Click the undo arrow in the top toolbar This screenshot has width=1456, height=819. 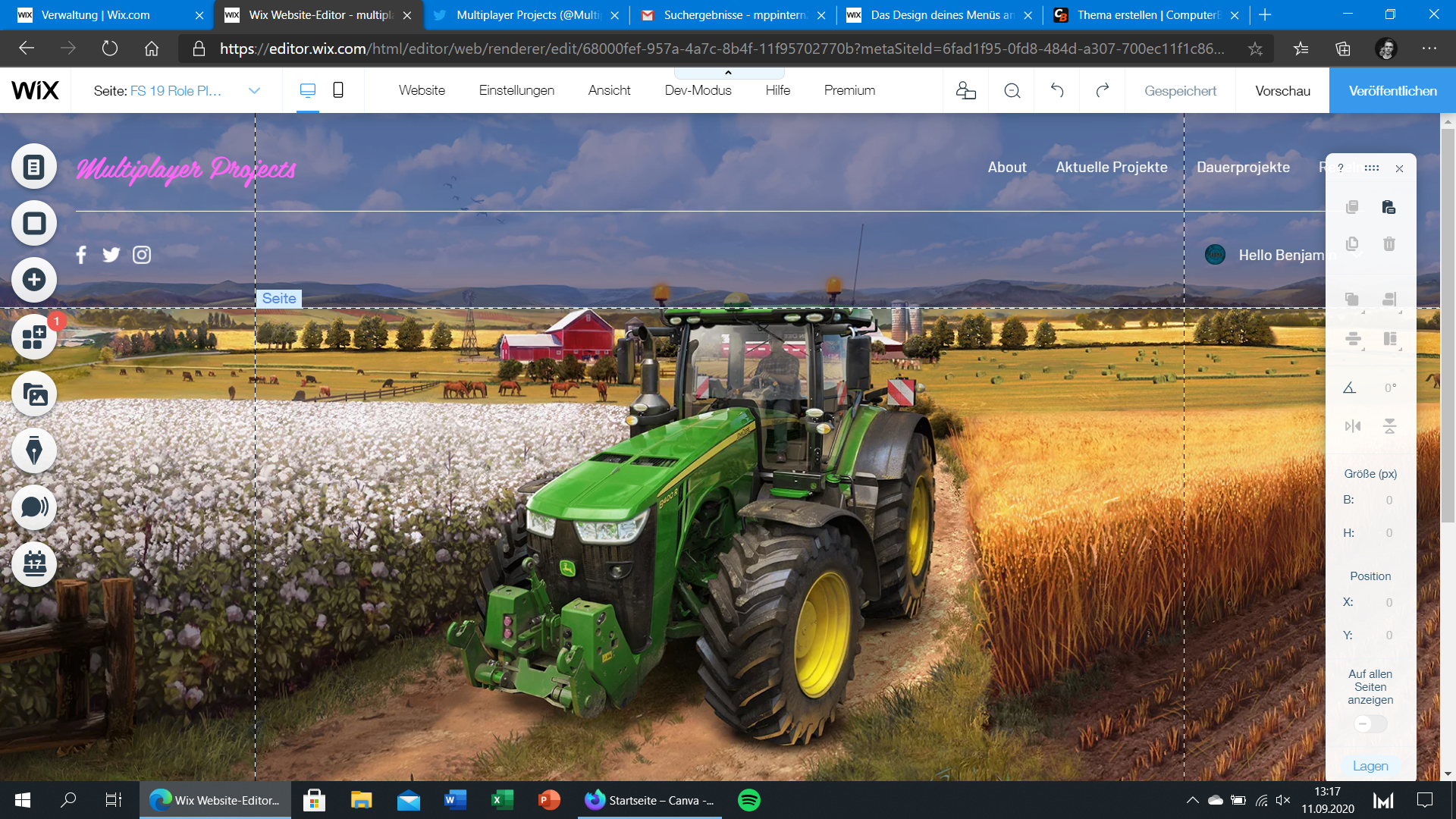point(1057,90)
